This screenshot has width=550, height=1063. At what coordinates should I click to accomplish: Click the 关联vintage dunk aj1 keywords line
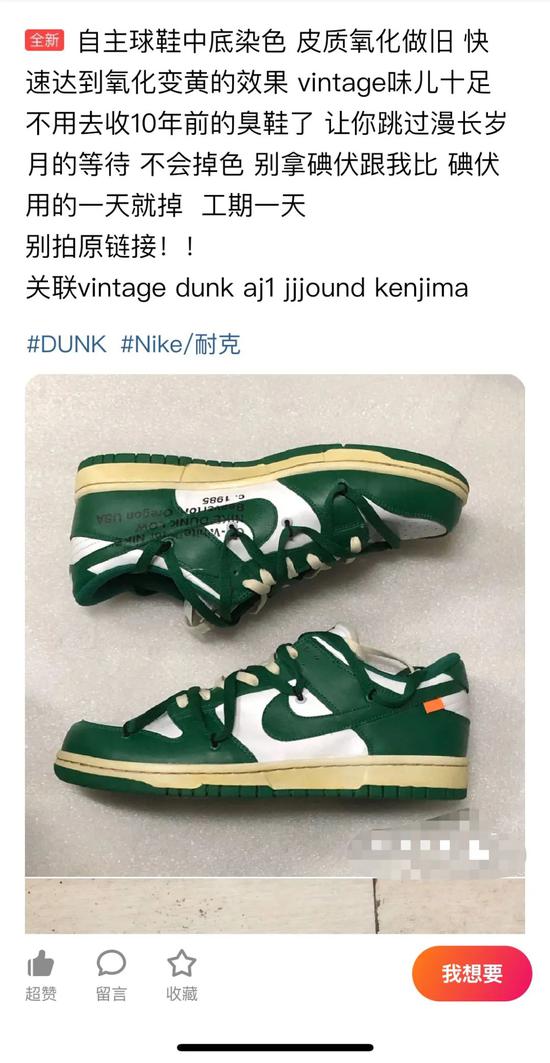247,288
